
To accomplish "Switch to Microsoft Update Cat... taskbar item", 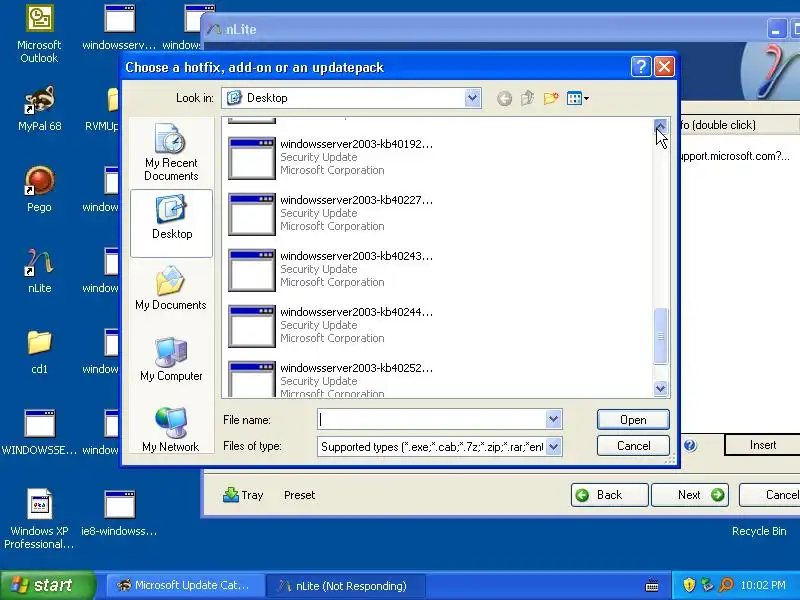I will click(185, 585).
